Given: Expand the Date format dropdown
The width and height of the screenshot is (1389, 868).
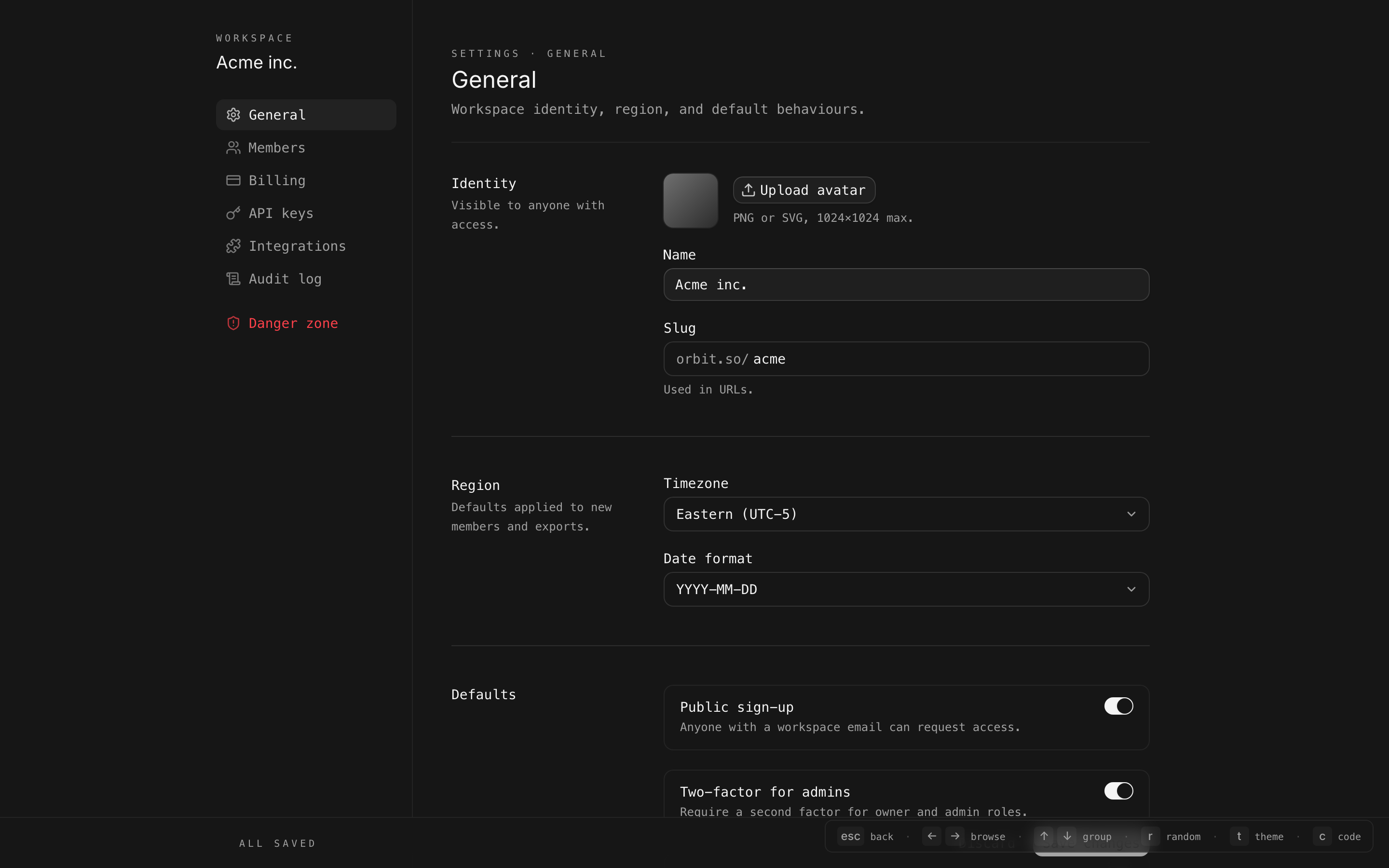Looking at the screenshot, I should 906,589.
